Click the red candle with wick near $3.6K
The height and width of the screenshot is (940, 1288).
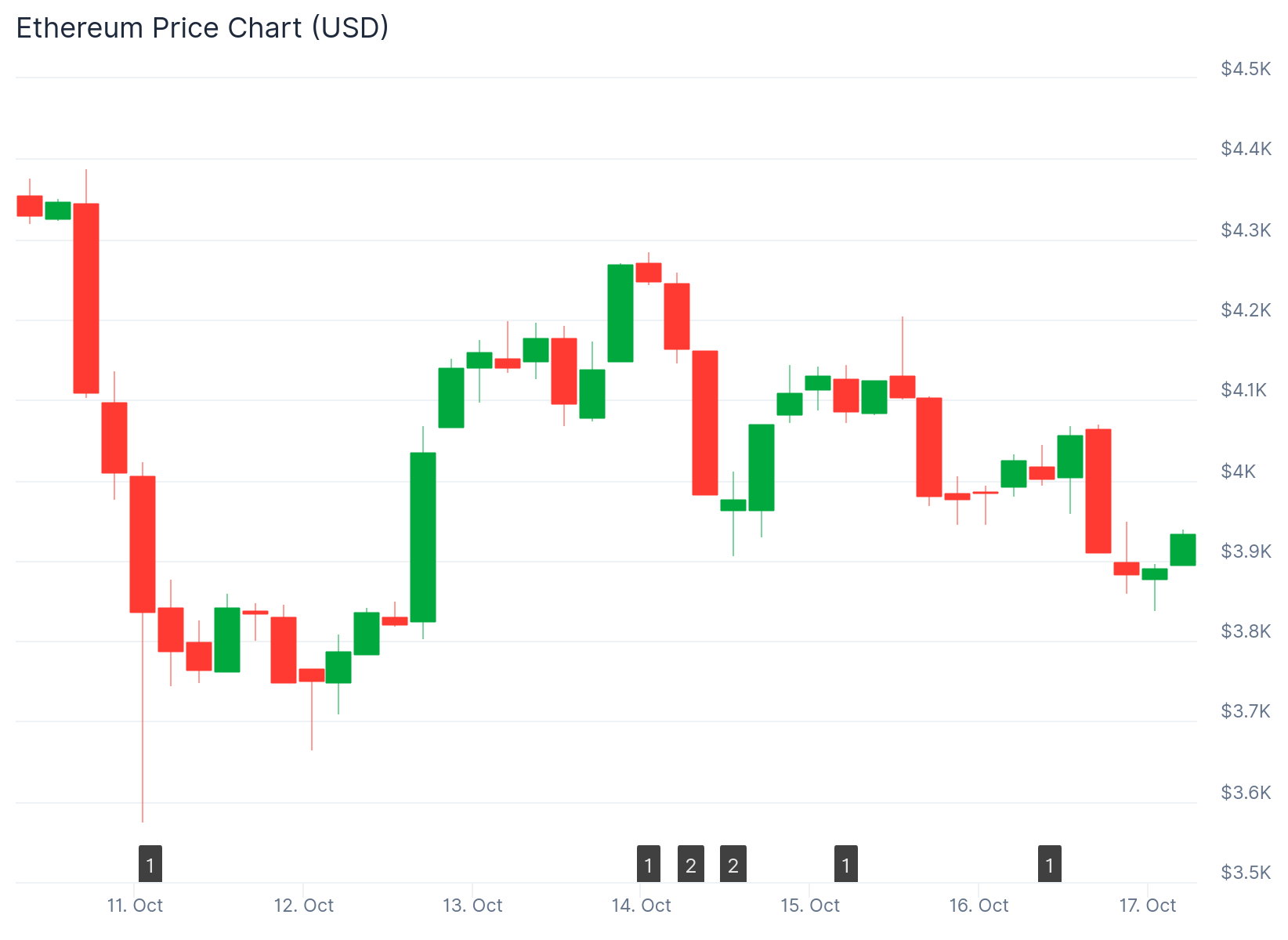click(143, 544)
